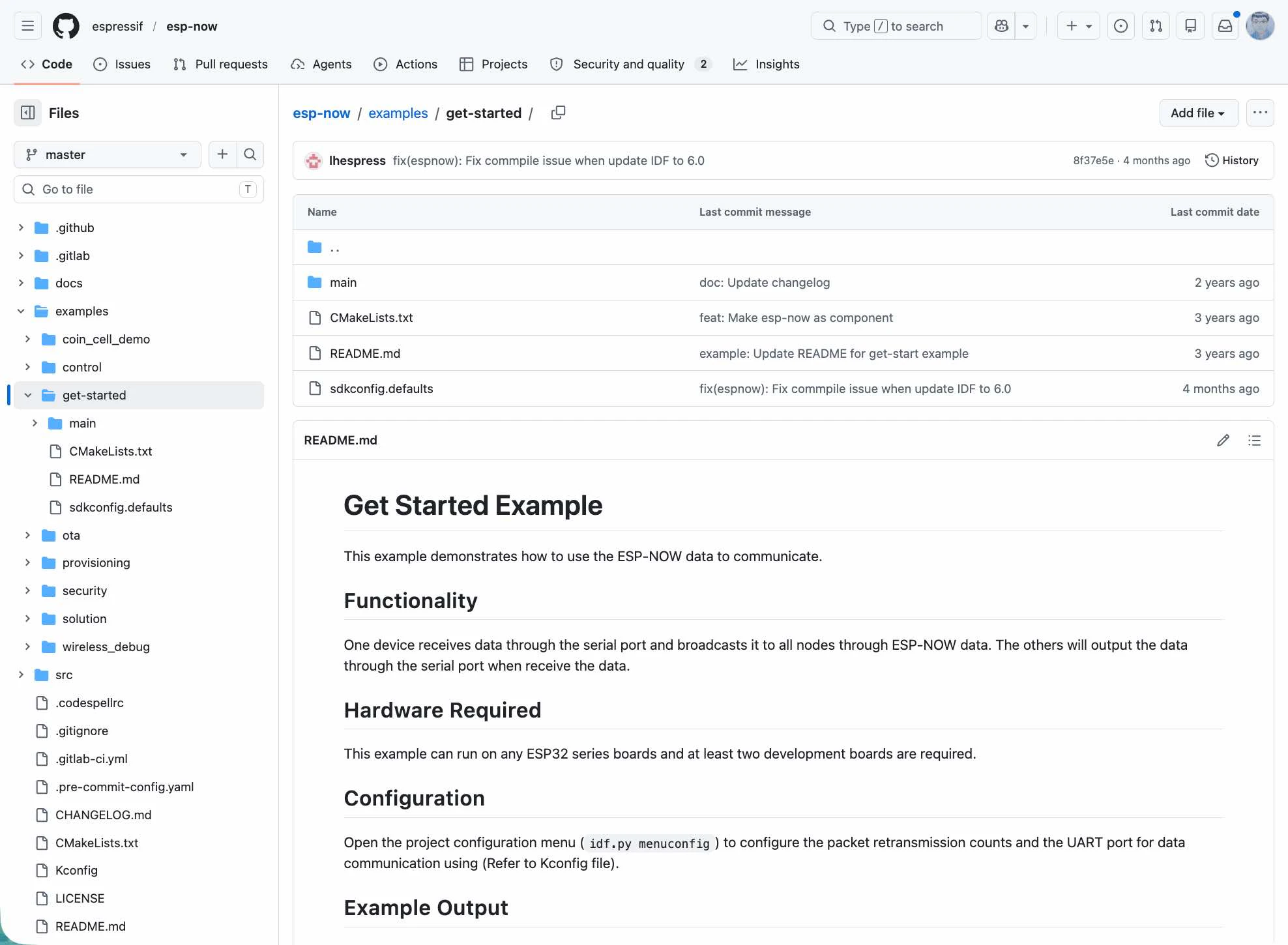Go to the GitHub homepage logo
The height and width of the screenshot is (945, 1288).
coord(66,26)
